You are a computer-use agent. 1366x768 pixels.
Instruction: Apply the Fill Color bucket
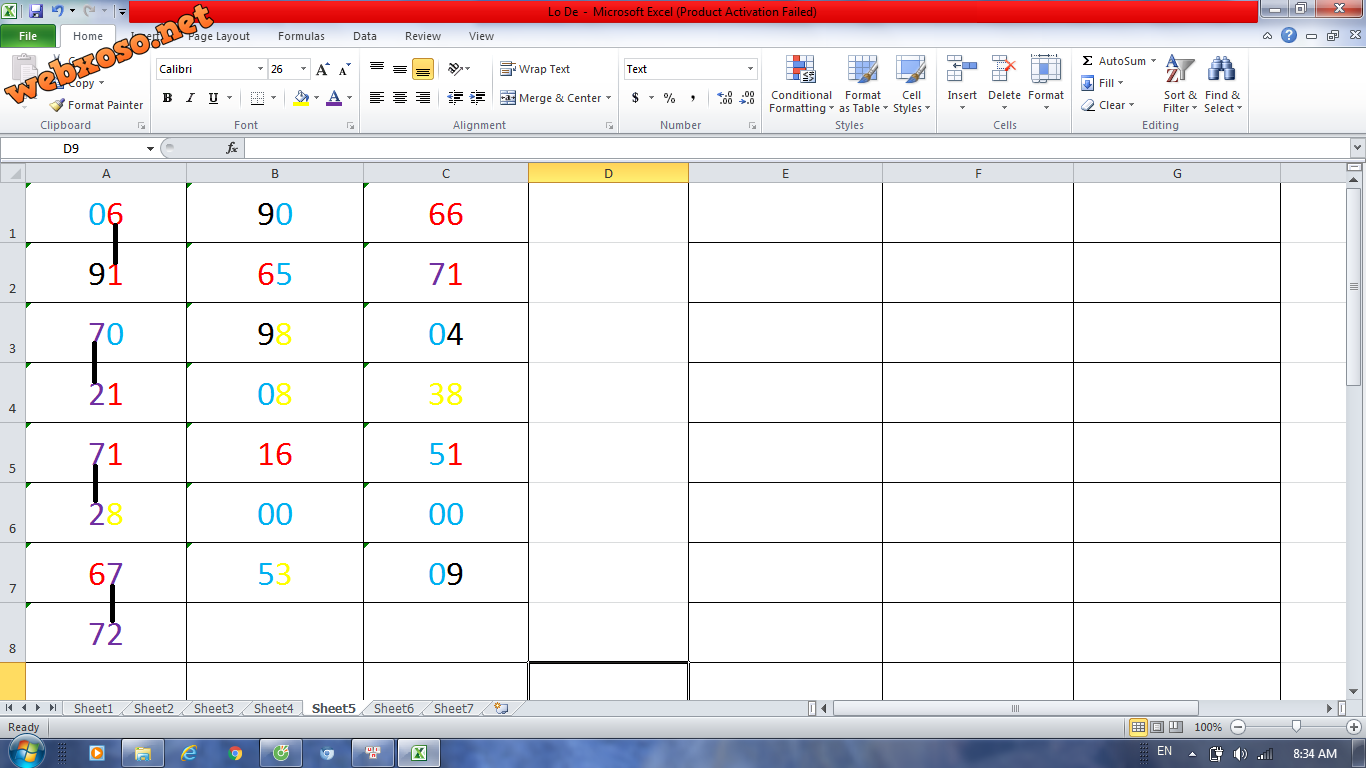[301, 98]
